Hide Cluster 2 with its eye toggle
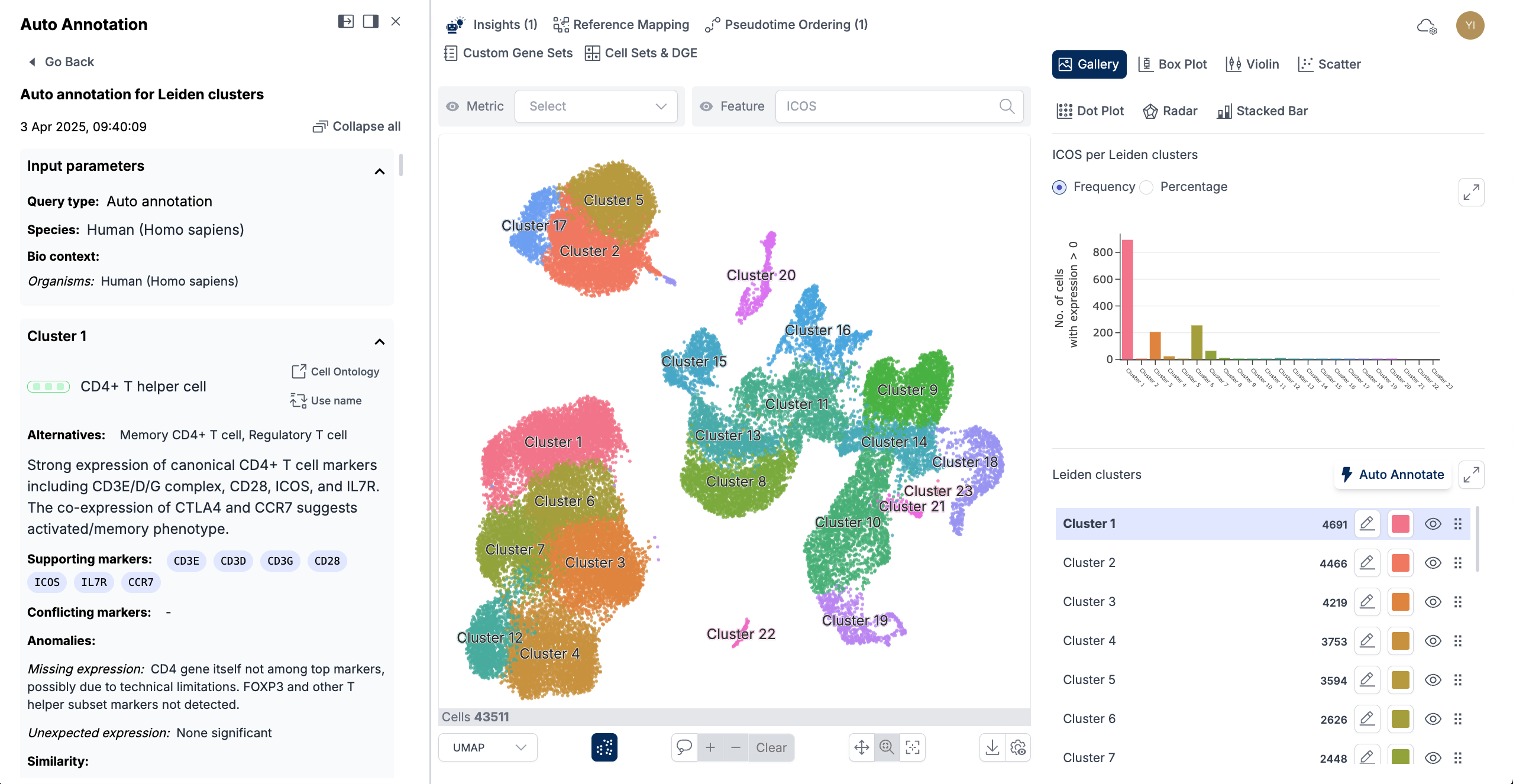 tap(1433, 562)
